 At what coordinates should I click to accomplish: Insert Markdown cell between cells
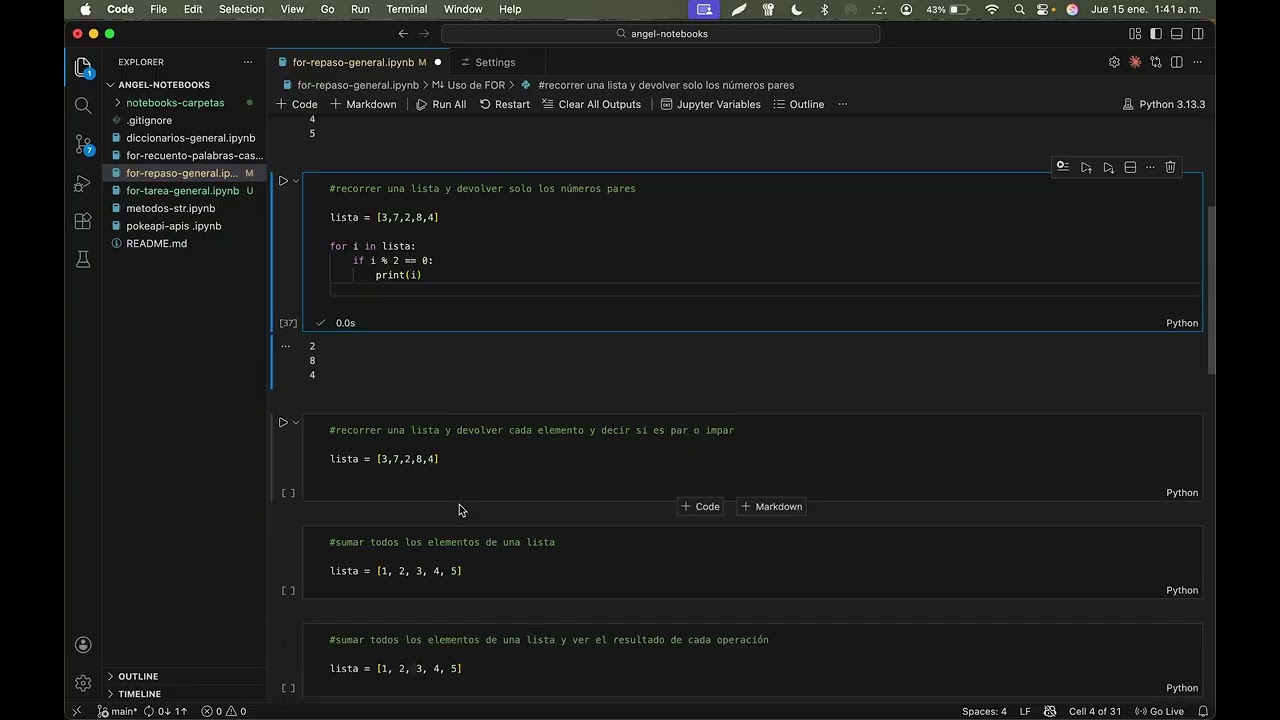771,507
